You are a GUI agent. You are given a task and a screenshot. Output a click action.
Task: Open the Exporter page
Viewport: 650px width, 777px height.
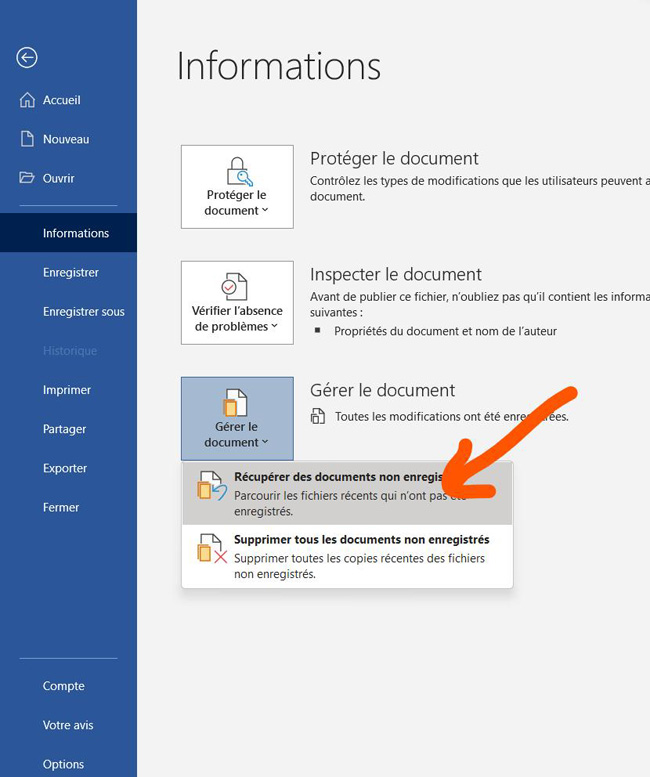pyautogui.click(x=68, y=468)
